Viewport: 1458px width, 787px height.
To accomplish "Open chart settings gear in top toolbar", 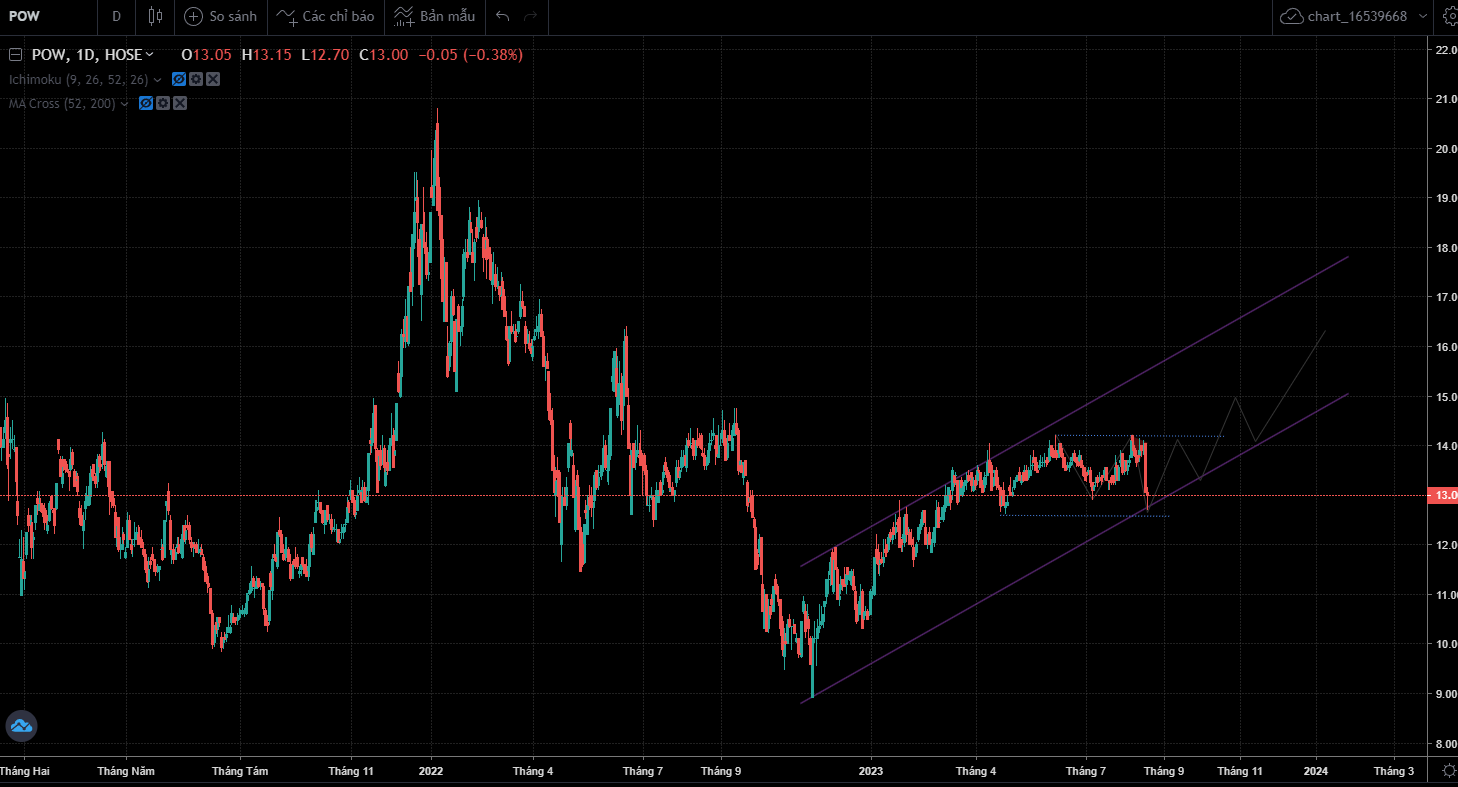I will (1449, 16).
